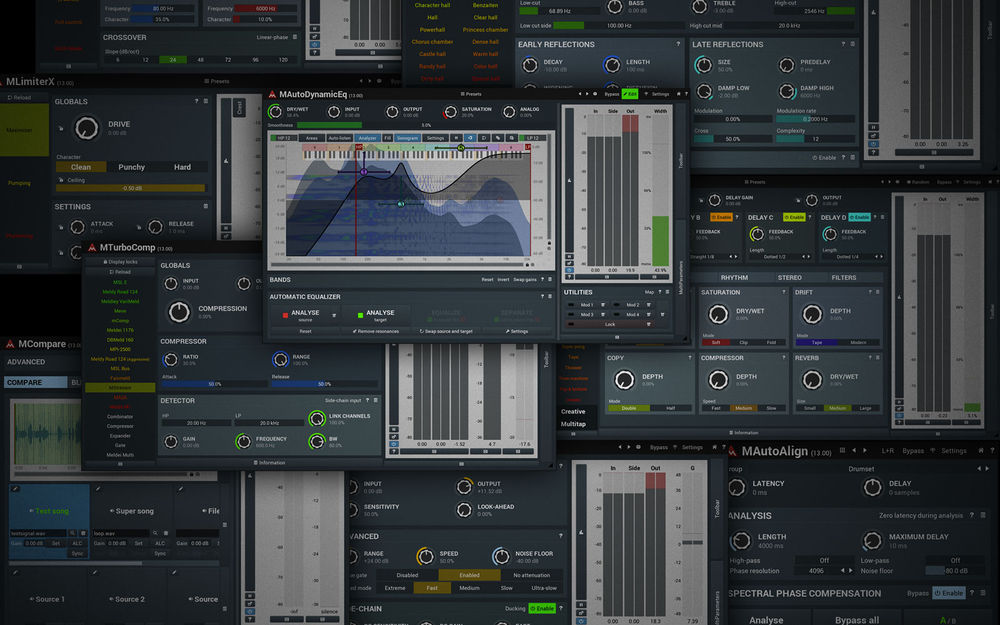Select the Creative tab beside Multitap

(573, 411)
